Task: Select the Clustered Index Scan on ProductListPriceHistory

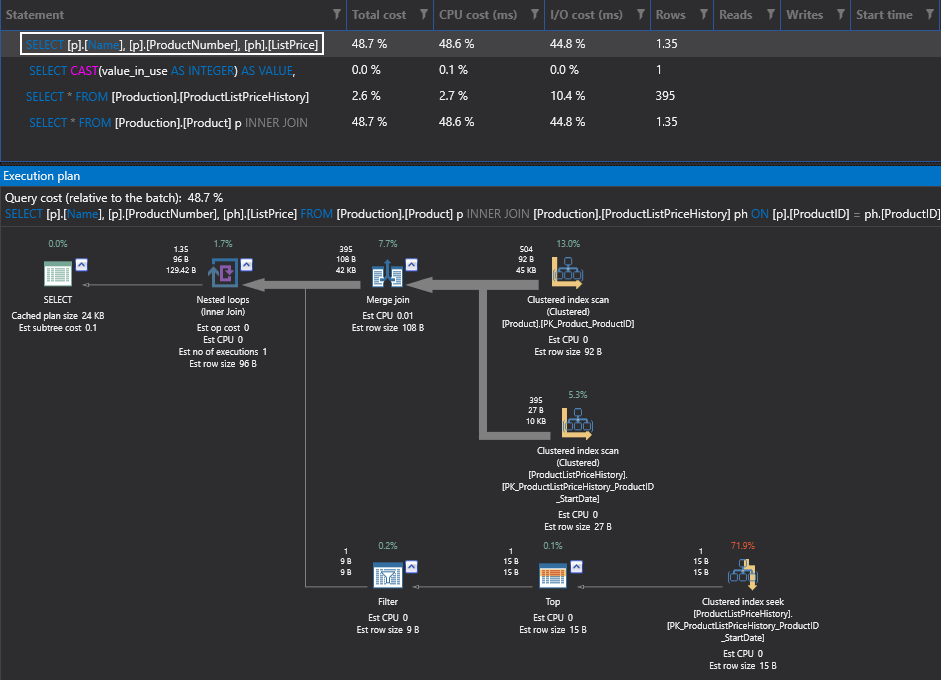Action: pyautogui.click(x=577, y=422)
